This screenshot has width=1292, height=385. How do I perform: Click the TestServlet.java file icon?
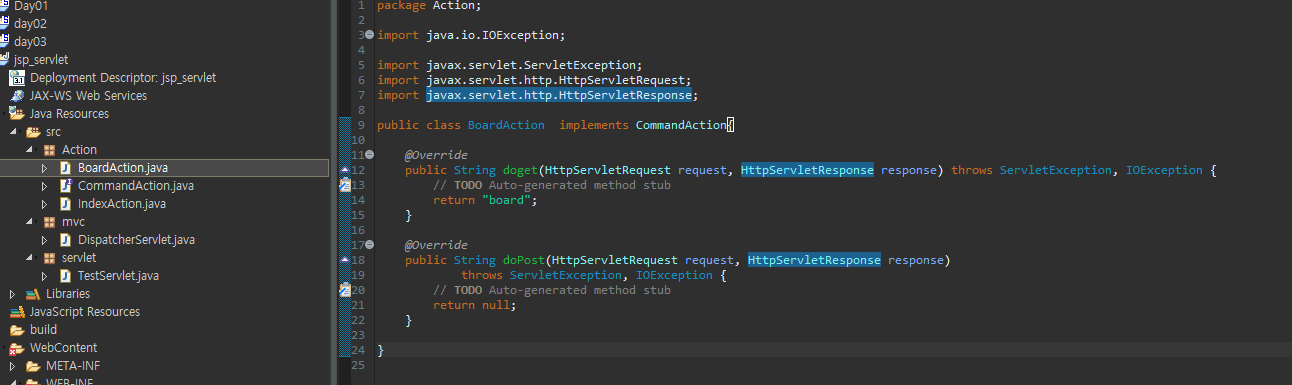[65, 276]
